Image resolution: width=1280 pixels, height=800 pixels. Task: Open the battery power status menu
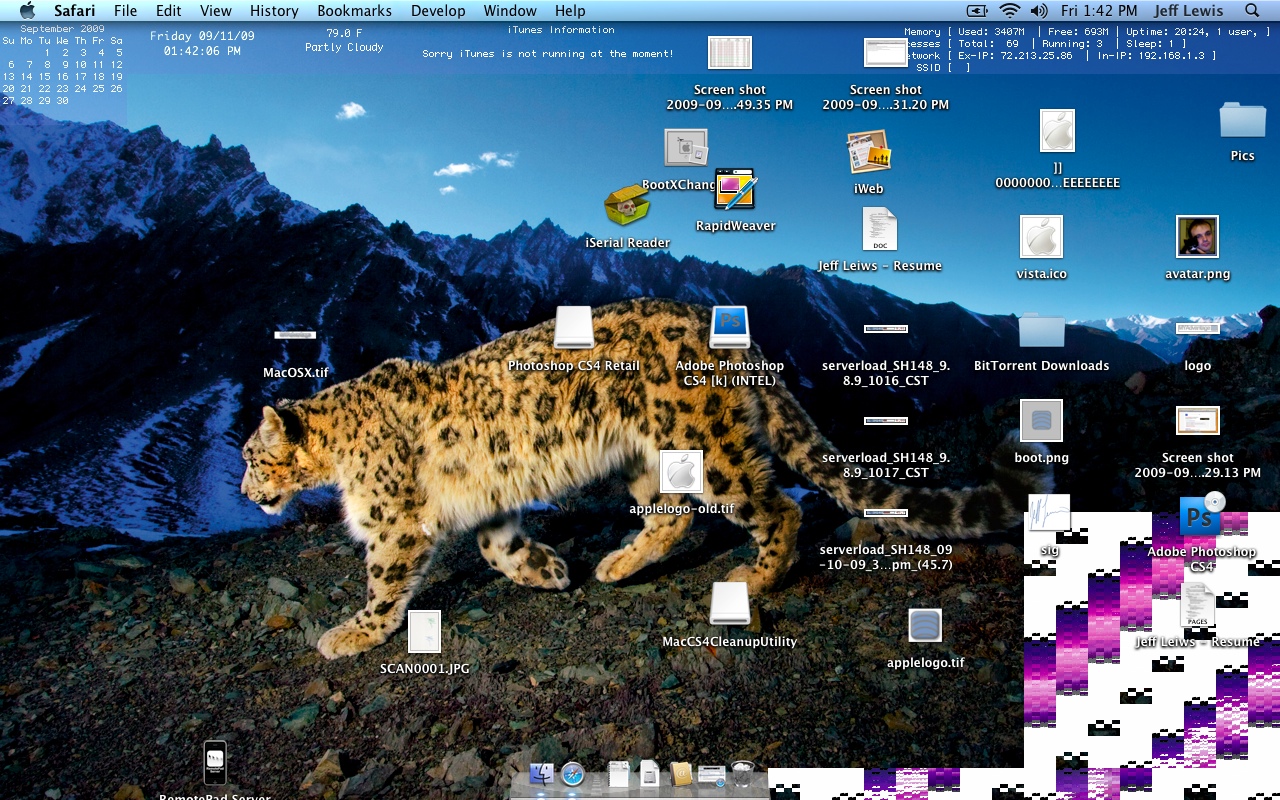977,11
